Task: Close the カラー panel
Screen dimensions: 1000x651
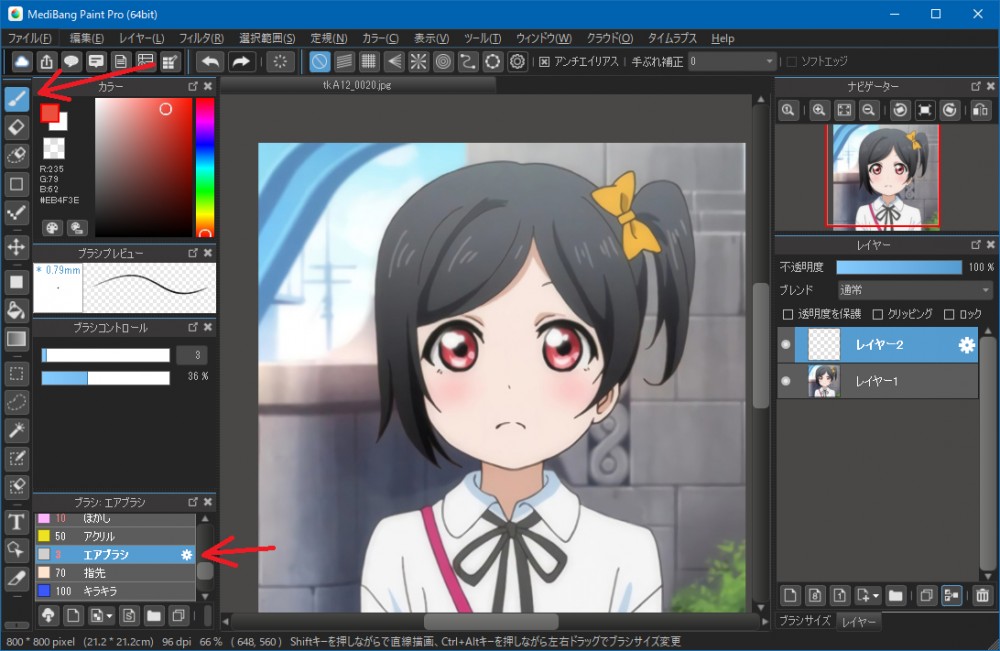Action: click(208, 86)
